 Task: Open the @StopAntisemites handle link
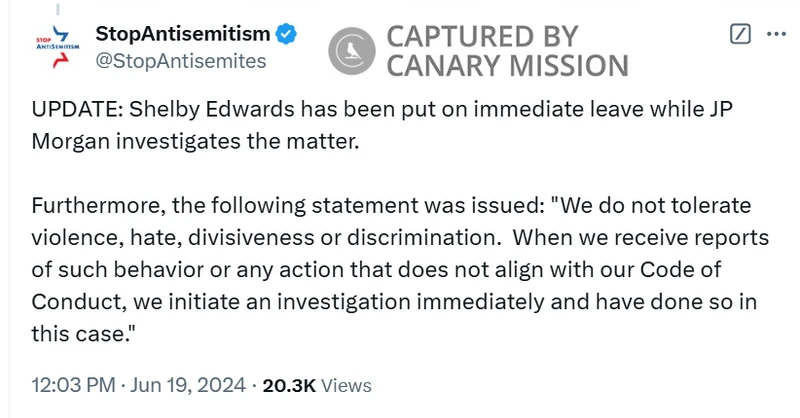pyautogui.click(x=181, y=61)
